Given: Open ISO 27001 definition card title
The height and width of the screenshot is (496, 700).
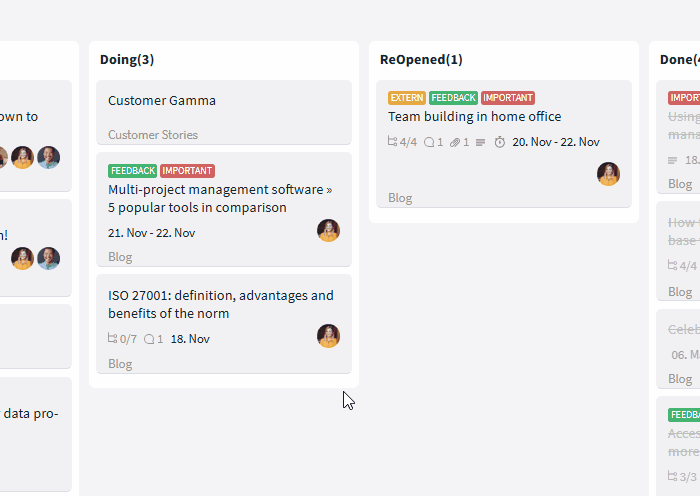Looking at the screenshot, I should (x=221, y=304).
